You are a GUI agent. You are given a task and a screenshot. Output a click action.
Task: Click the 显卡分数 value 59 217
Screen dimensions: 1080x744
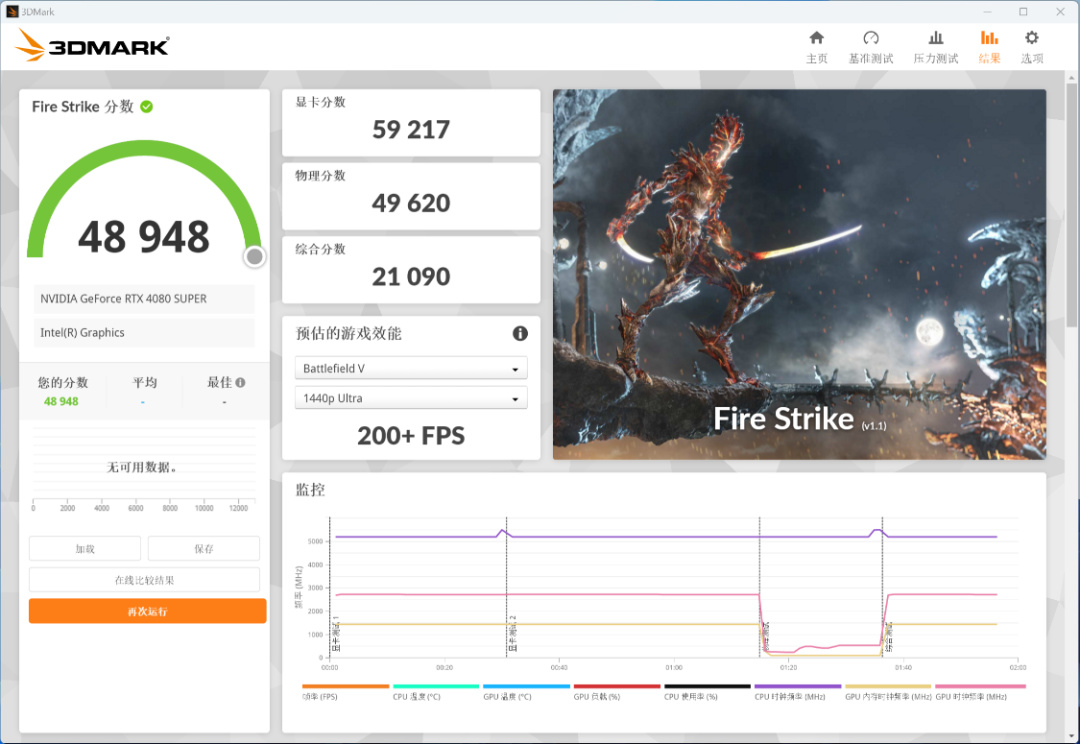(411, 130)
